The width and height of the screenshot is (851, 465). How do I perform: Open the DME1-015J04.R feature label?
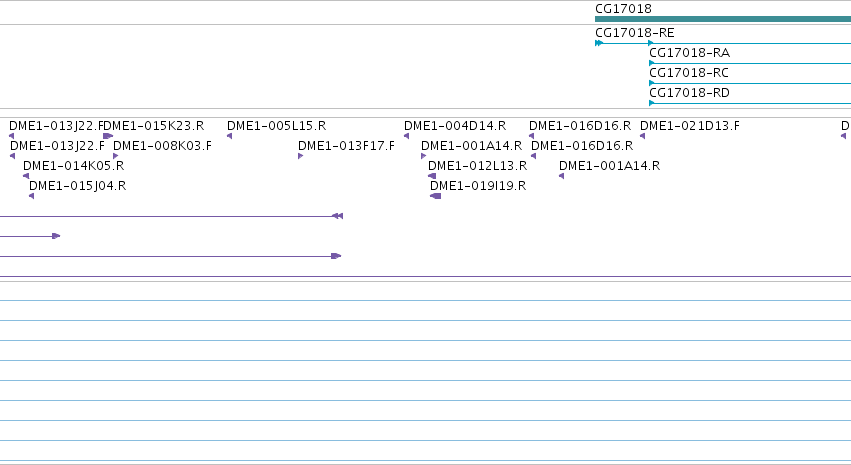78,186
